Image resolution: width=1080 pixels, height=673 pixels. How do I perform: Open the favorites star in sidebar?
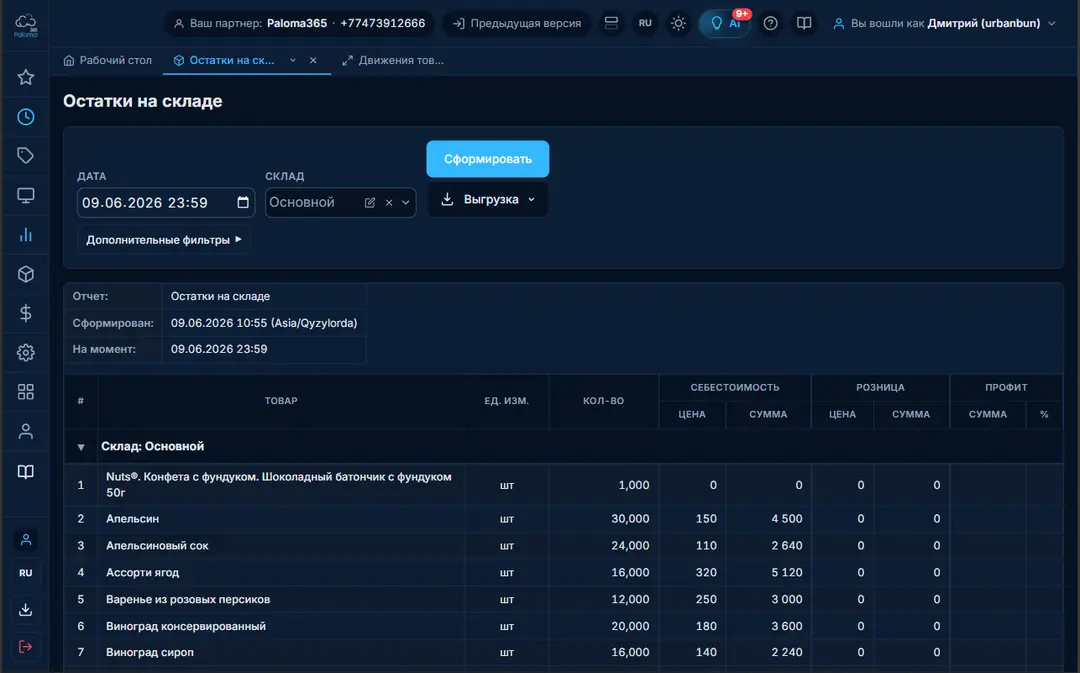[25, 77]
